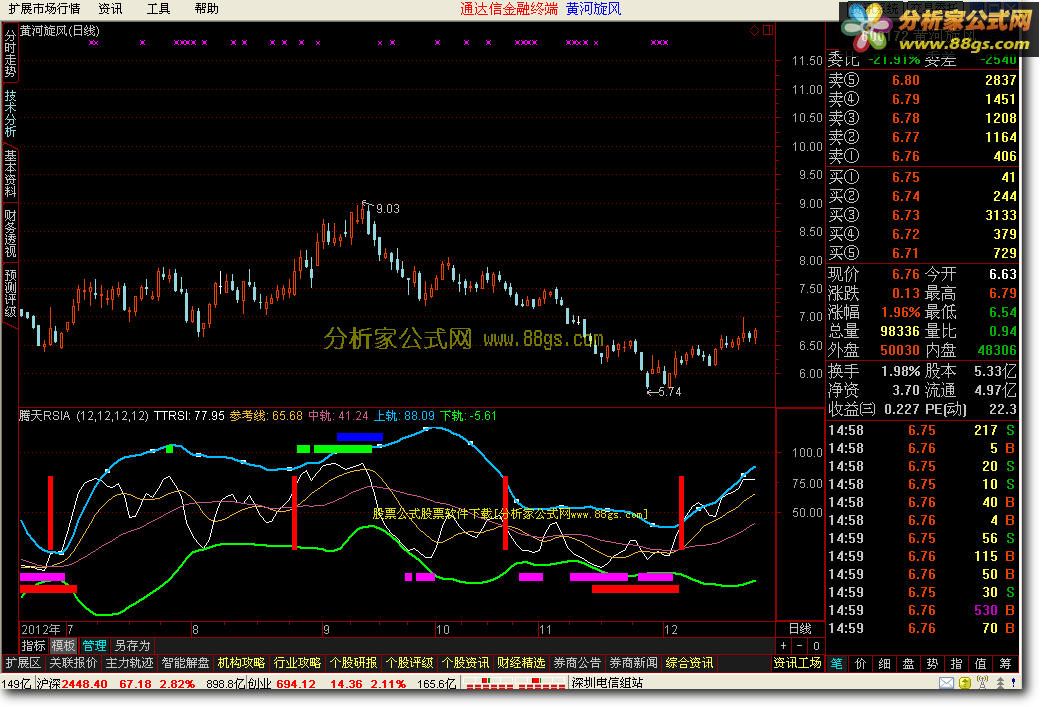Open the 工具 menu
This screenshot has width=1041, height=707.
click(x=158, y=9)
